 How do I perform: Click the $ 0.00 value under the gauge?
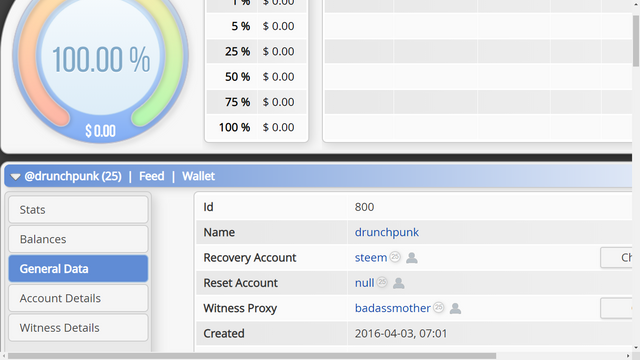(x=100, y=131)
